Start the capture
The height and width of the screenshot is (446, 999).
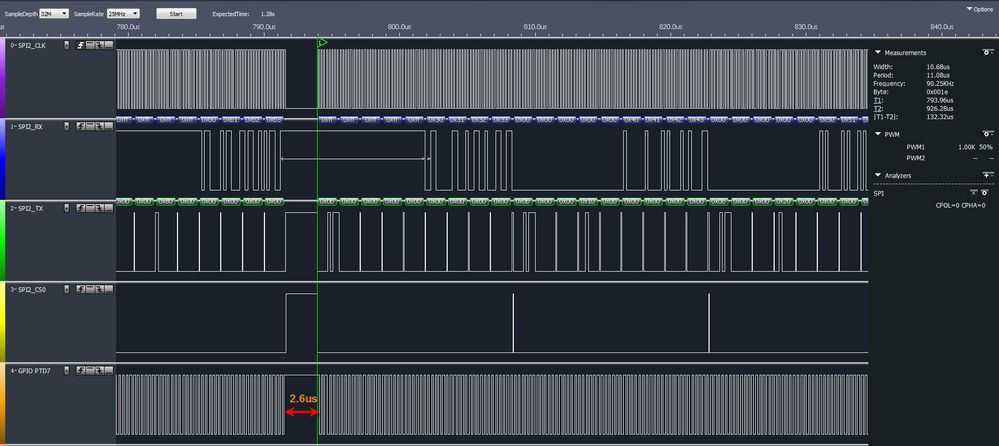click(x=176, y=13)
